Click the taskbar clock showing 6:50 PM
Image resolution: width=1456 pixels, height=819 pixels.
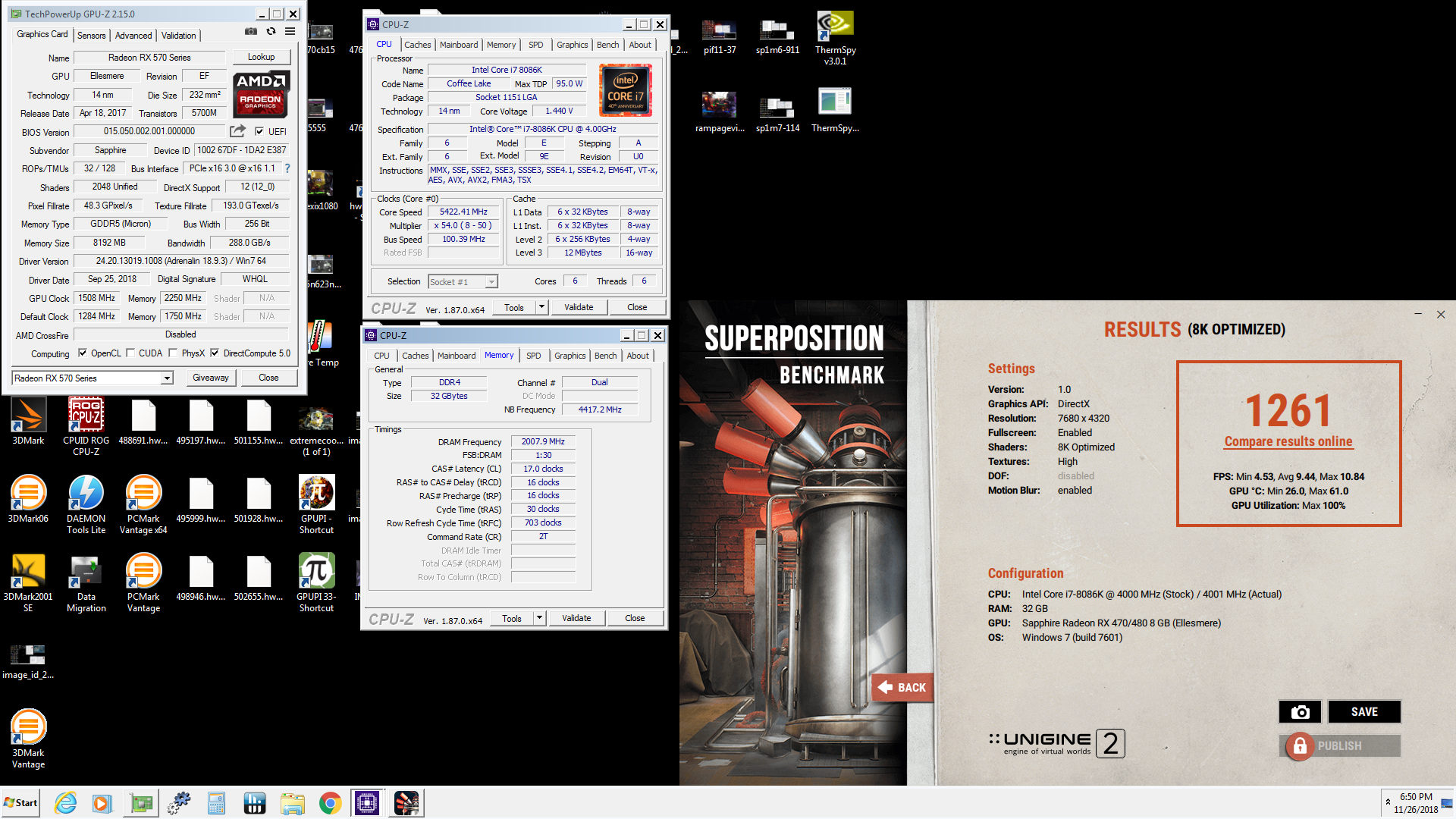pos(1415,802)
